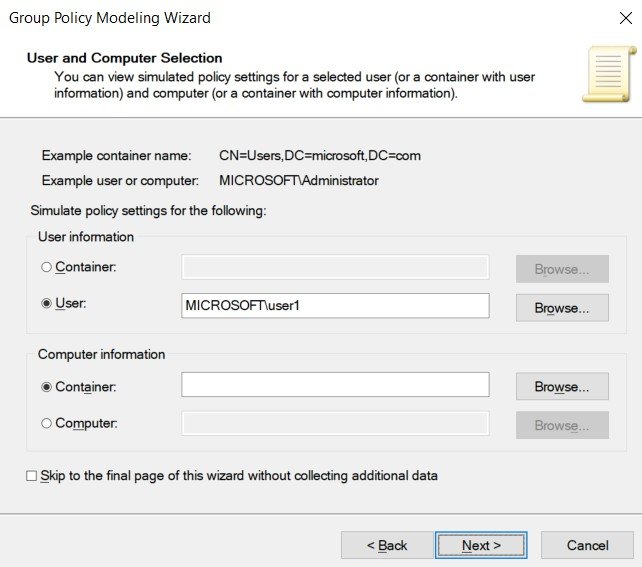This screenshot has height=567, width=642.
Task: Click the Group Policy Modeling Wizard title
Action: [x=110, y=18]
